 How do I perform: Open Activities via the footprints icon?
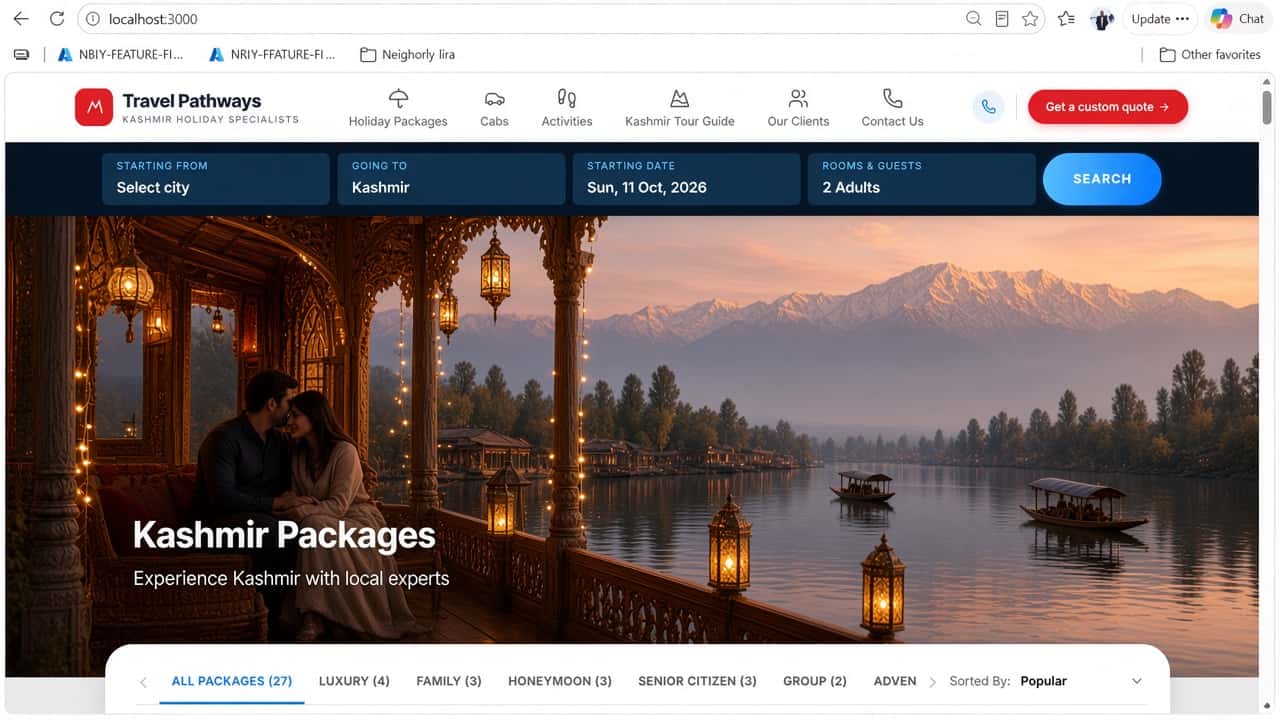click(x=567, y=98)
